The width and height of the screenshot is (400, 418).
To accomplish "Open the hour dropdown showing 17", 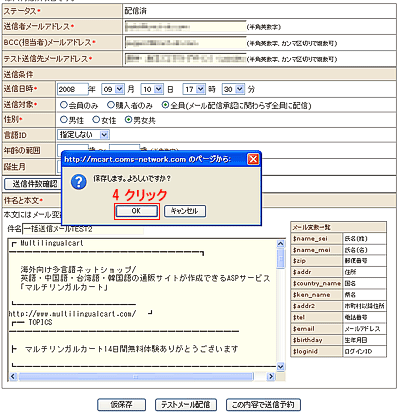I will [x=194, y=89].
